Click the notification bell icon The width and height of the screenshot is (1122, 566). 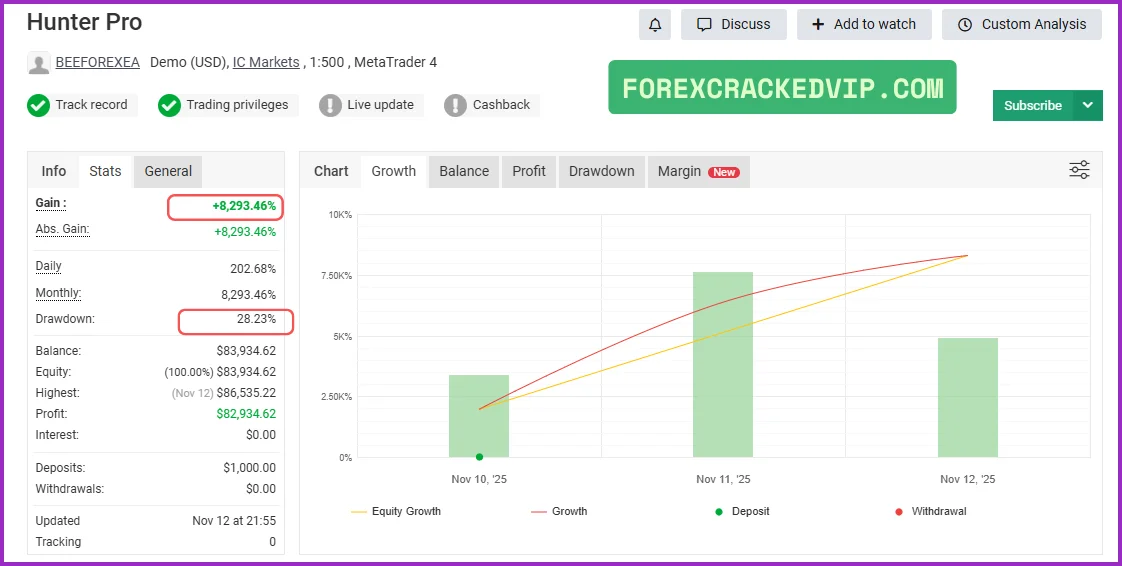point(655,24)
